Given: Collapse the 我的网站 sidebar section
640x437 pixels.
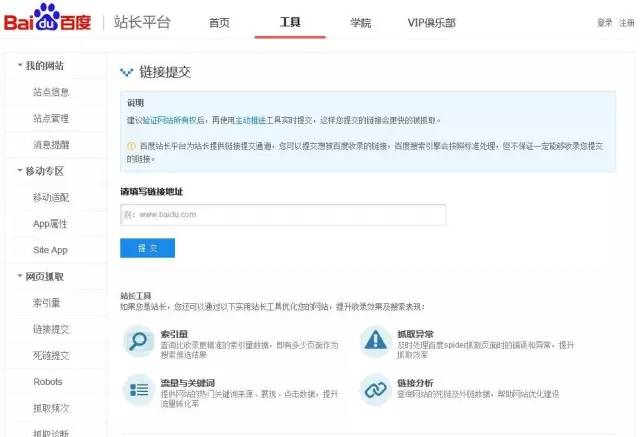Looking at the screenshot, I should [20, 65].
